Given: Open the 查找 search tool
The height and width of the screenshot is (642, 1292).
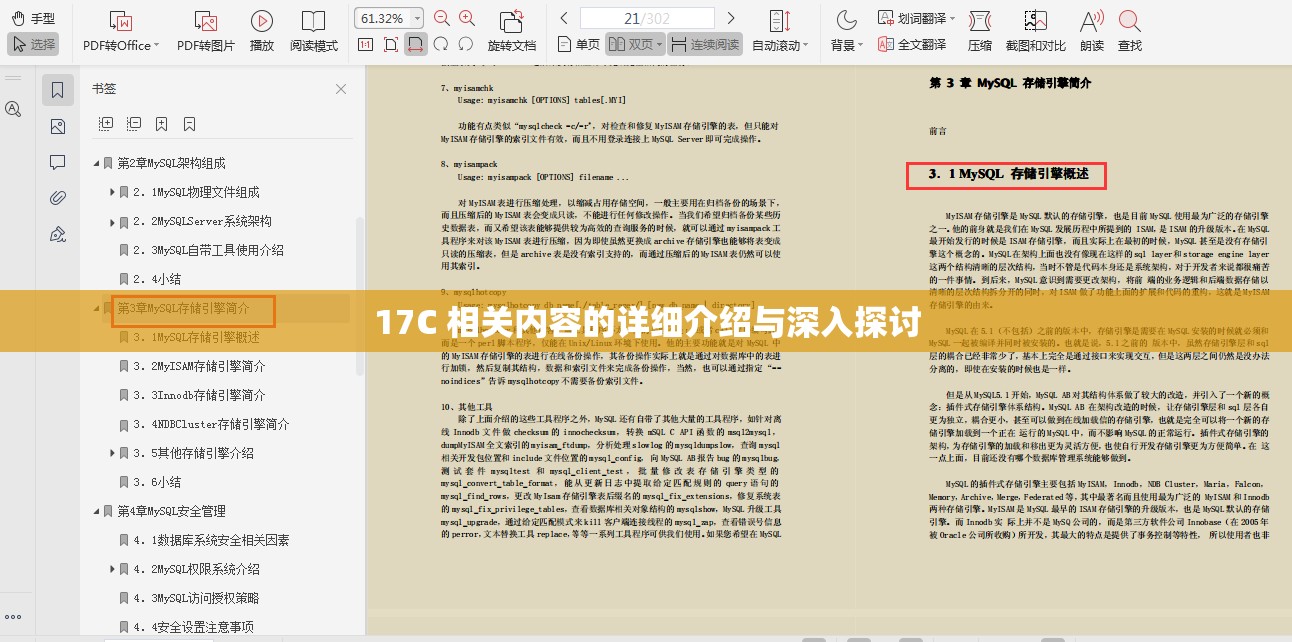Looking at the screenshot, I should click(x=1129, y=30).
